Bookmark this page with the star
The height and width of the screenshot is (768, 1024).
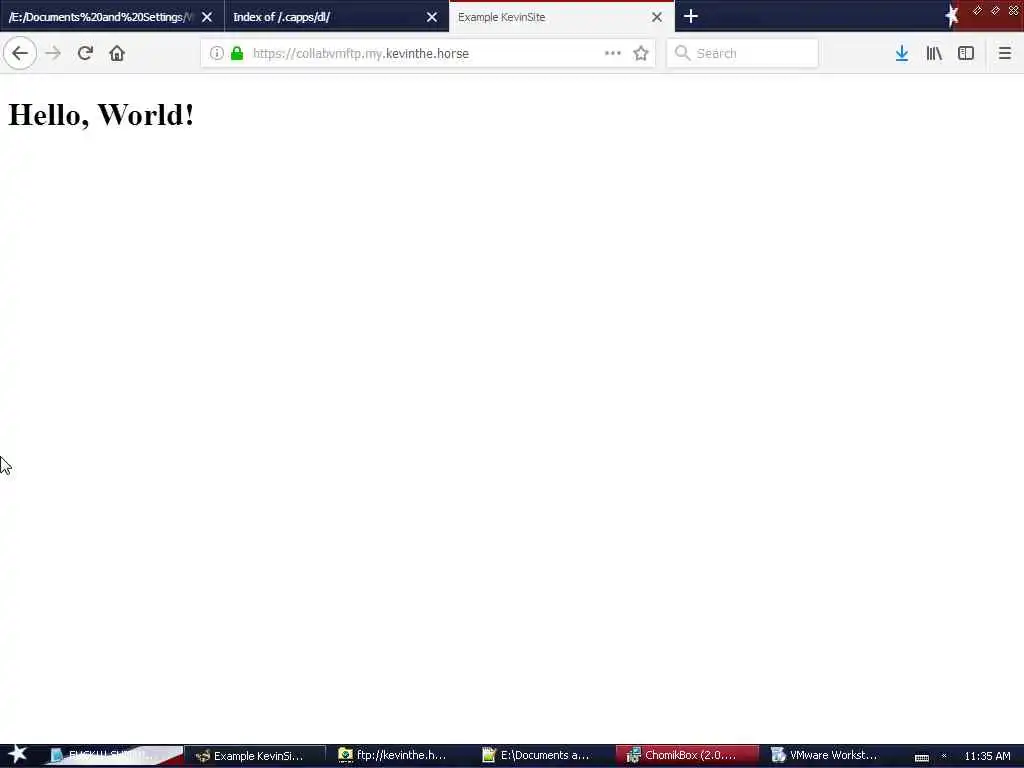(x=641, y=54)
